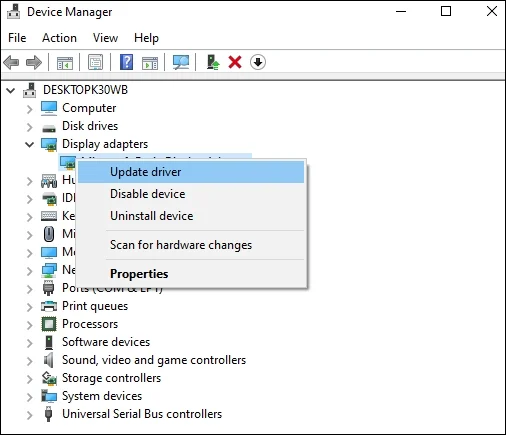The width and height of the screenshot is (506, 435).
Task: Choose Uninstall device from context menu
Action: tap(191, 216)
